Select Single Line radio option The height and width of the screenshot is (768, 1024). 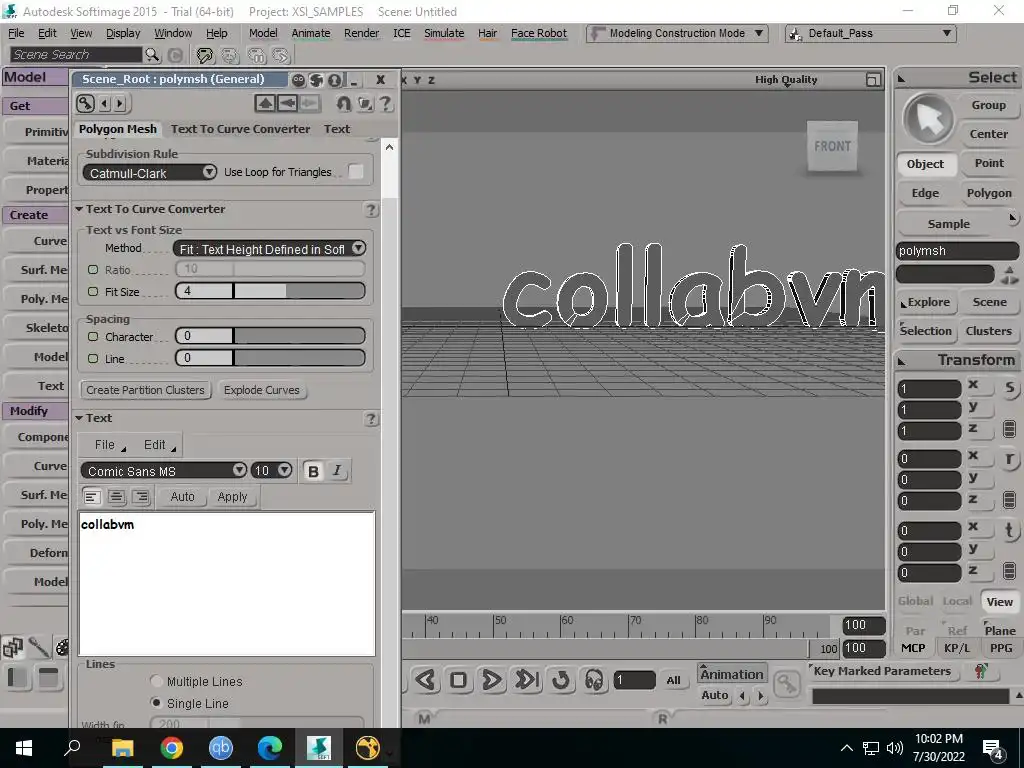[x=156, y=703]
